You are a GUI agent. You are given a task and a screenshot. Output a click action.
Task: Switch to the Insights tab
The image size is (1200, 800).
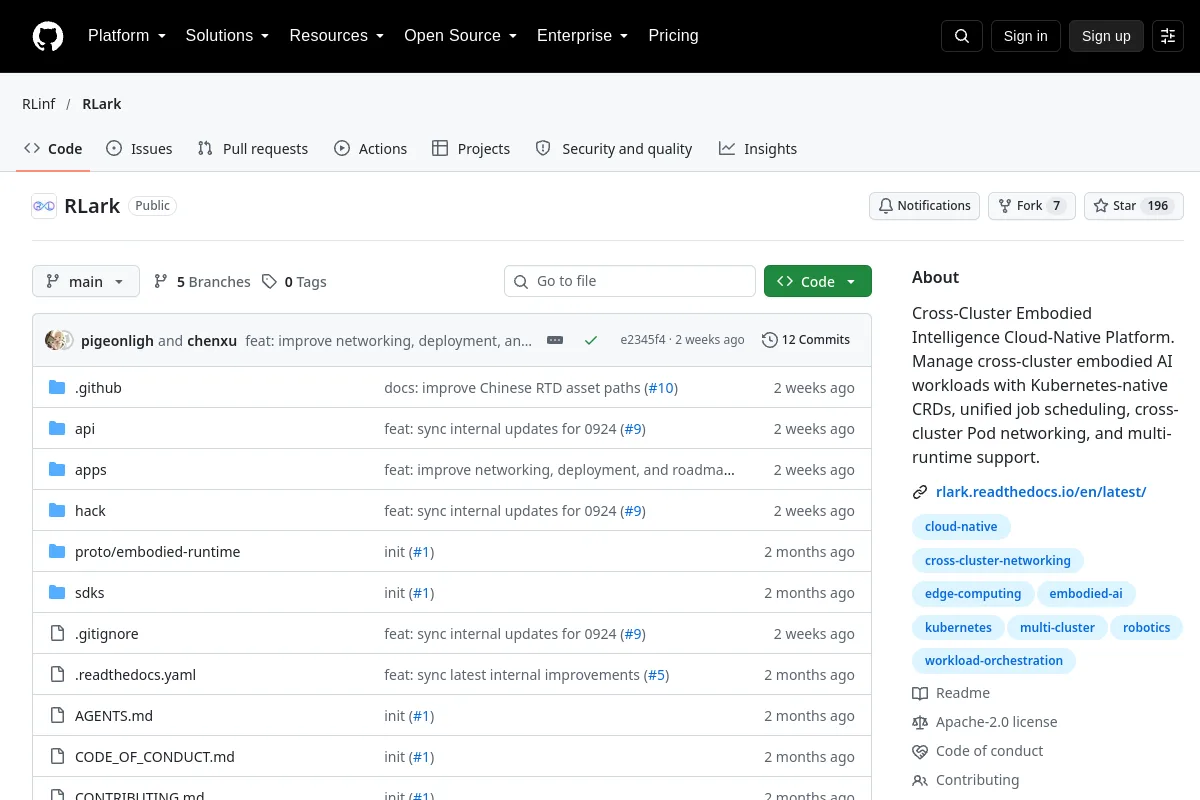click(758, 149)
